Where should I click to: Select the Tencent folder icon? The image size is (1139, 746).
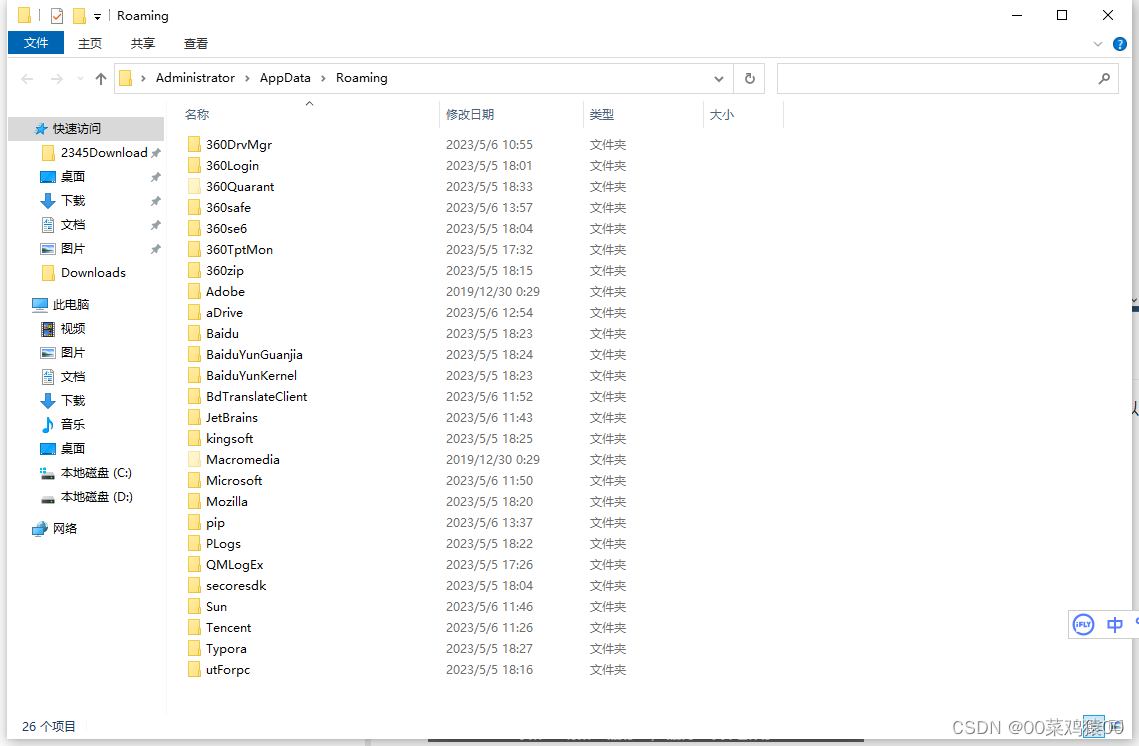194,628
